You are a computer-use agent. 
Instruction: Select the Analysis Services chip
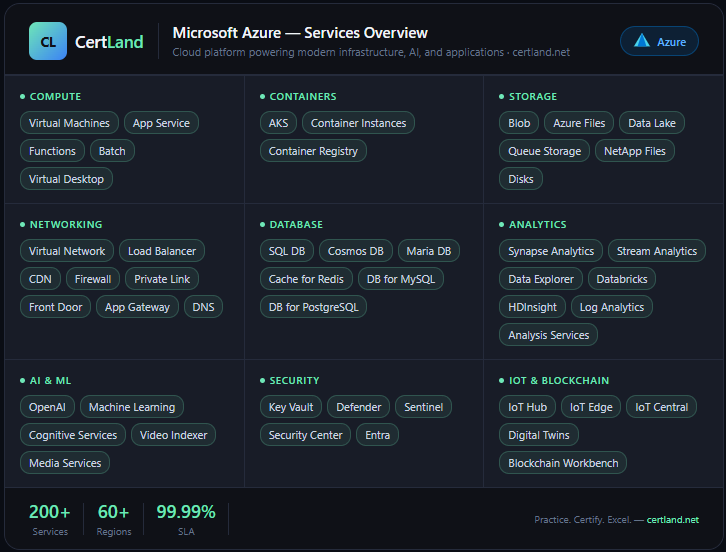[549, 335]
